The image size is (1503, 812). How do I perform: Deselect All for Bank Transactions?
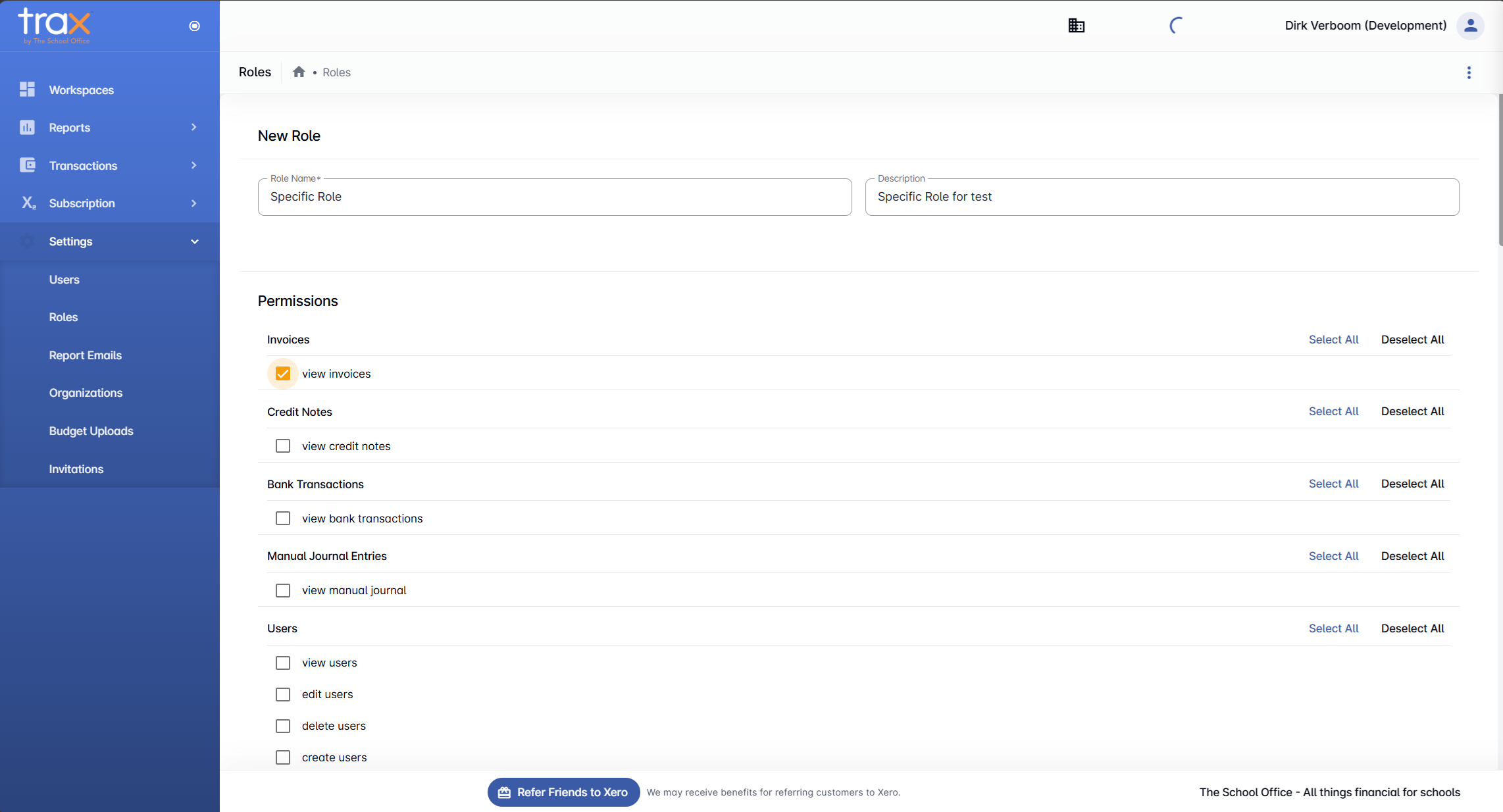[1412, 484]
